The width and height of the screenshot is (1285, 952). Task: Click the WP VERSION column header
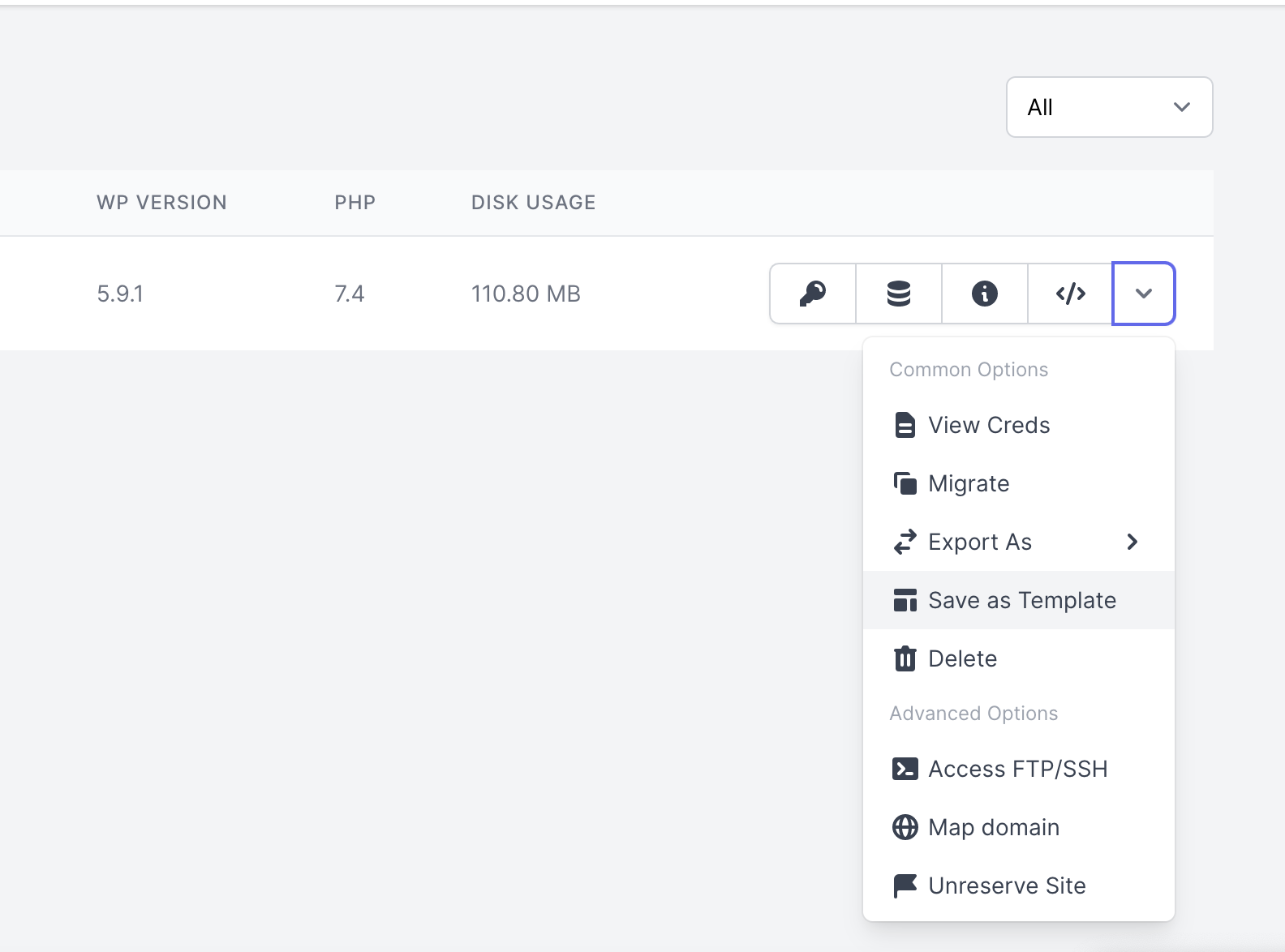[161, 203]
